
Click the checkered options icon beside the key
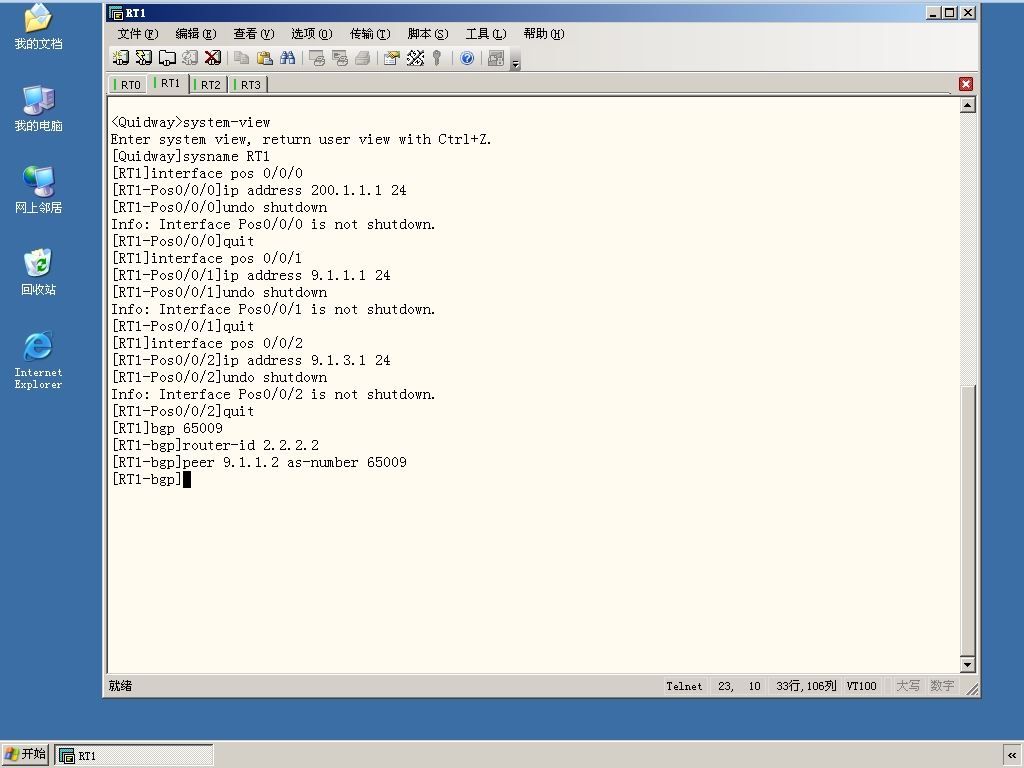coord(415,58)
